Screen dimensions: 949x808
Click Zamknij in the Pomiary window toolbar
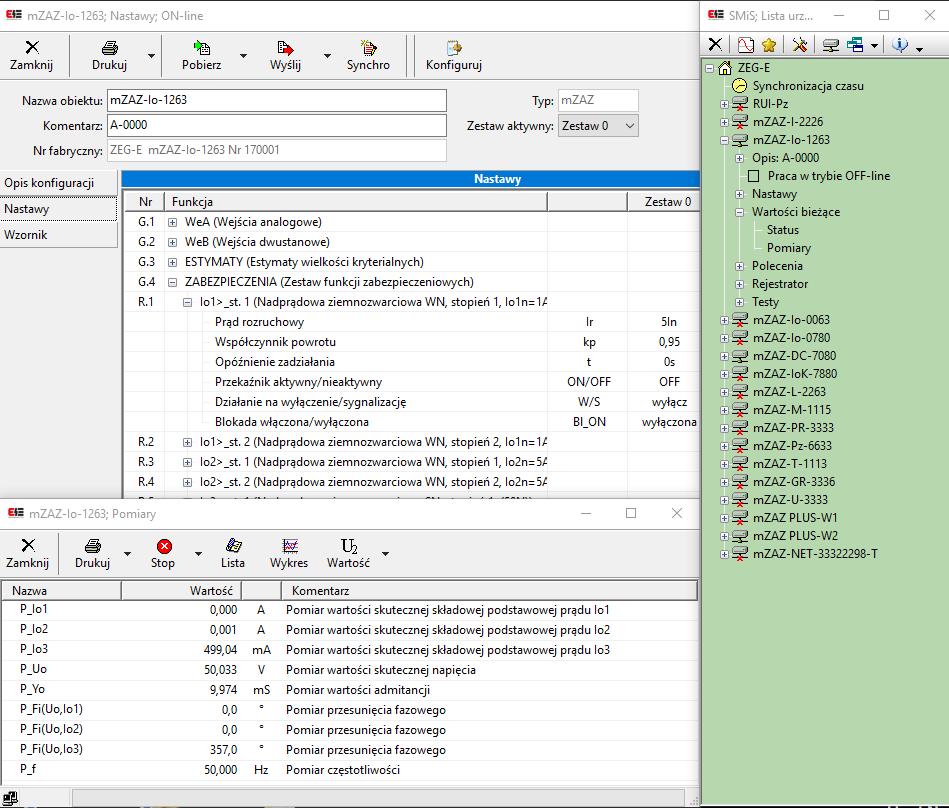(28, 553)
